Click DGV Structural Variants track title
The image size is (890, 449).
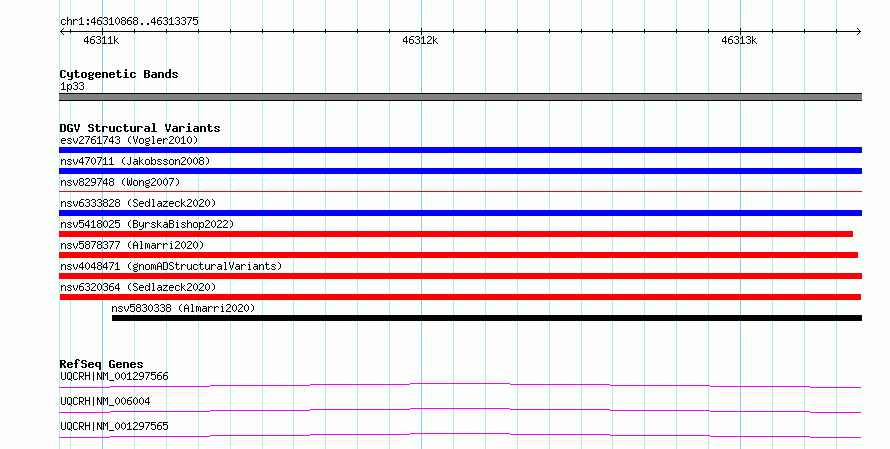[x=140, y=128]
